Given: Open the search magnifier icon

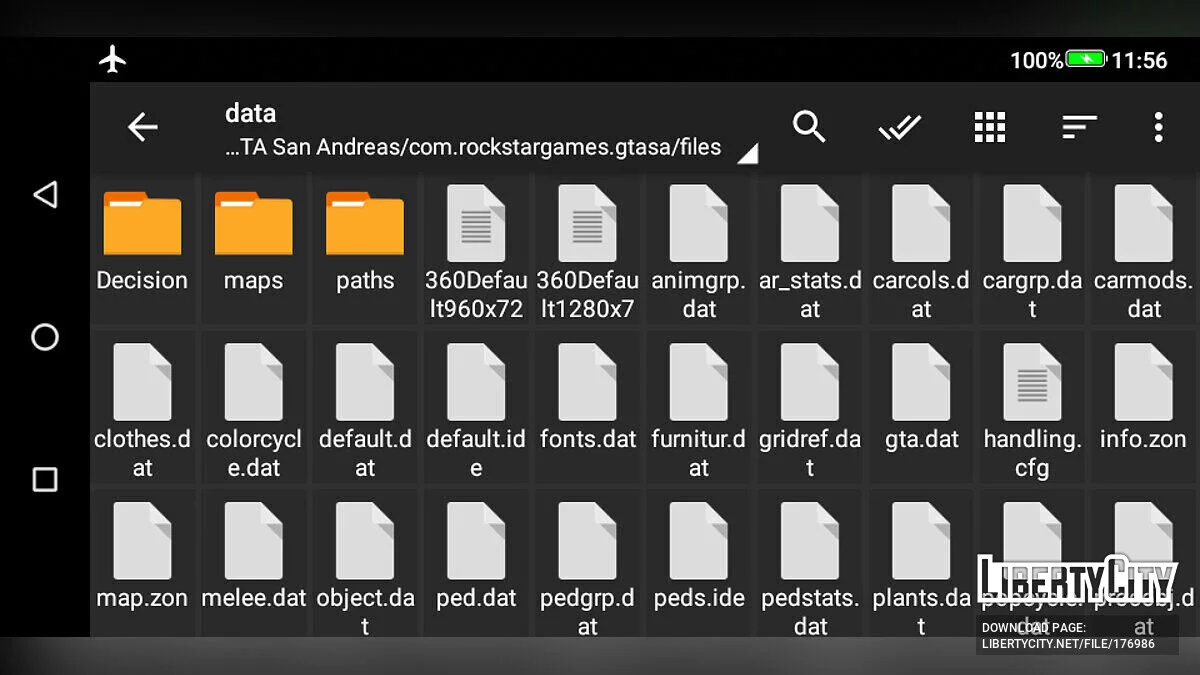Looking at the screenshot, I should (x=809, y=127).
